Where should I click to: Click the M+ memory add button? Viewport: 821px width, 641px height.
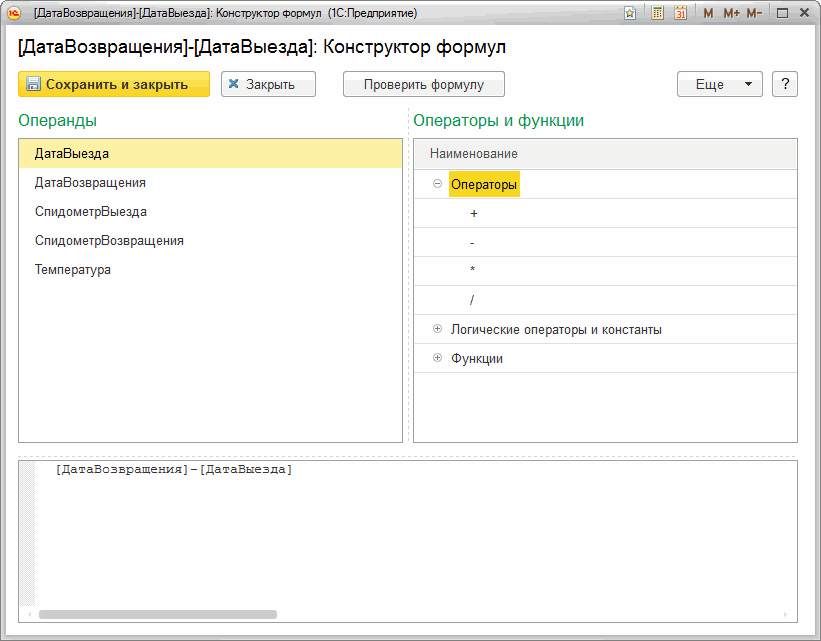(x=731, y=13)
